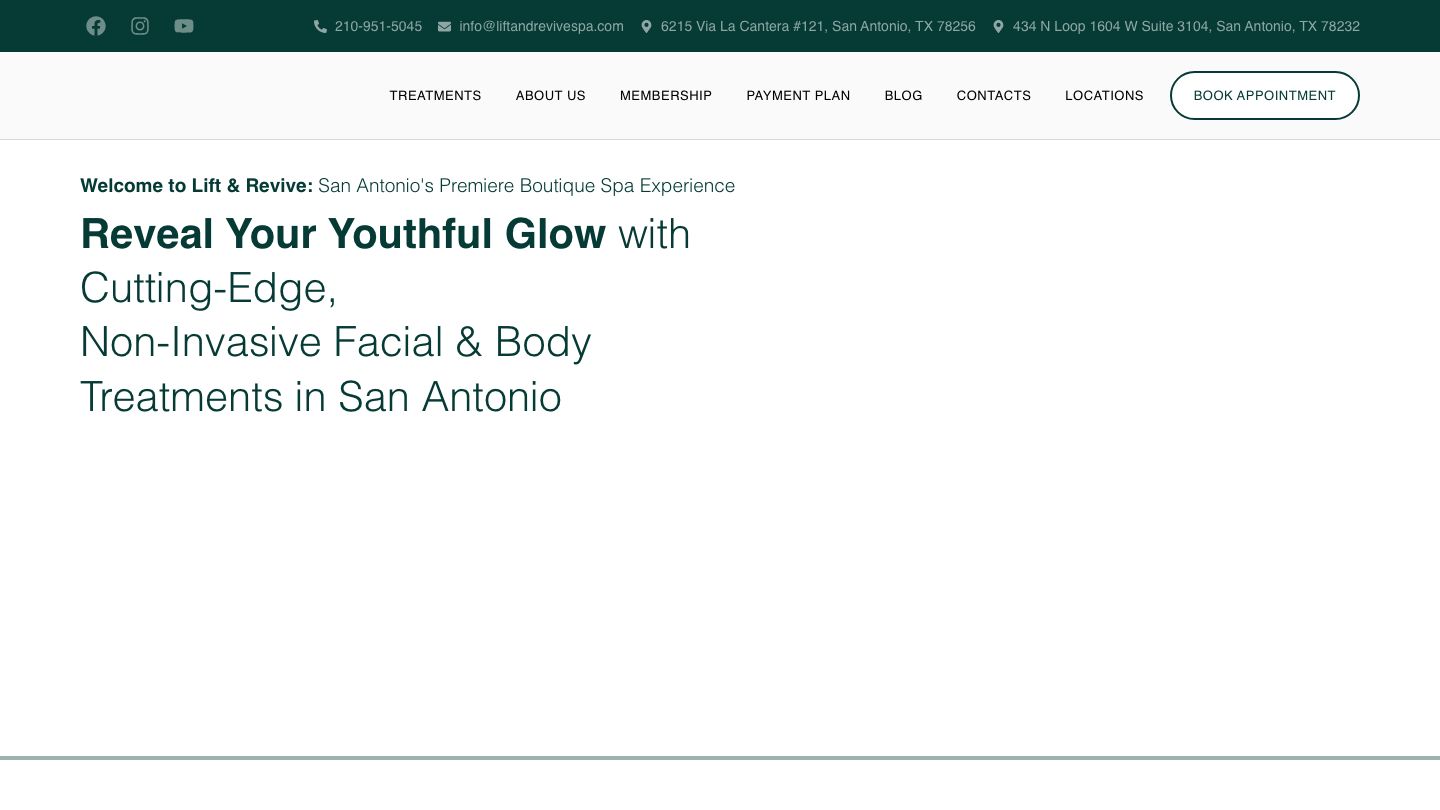Click the map pin beside N Loop 1604
The height and width of the screenshot is (810, 1440).
pyautogui.click(x=998, y=27)
